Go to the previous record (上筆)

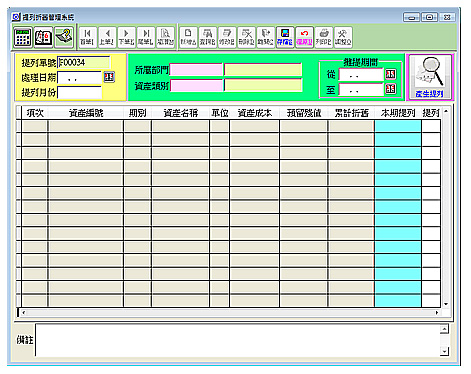[107, 37]
